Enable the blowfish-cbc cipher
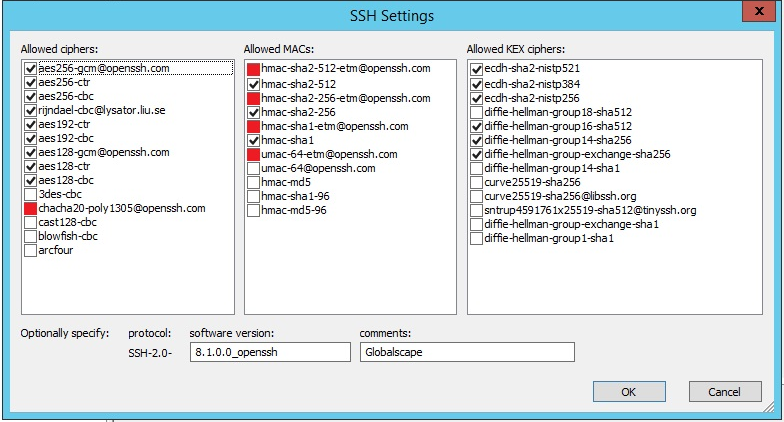The height and width of the screenshot is (422, 784). [31, 236]
